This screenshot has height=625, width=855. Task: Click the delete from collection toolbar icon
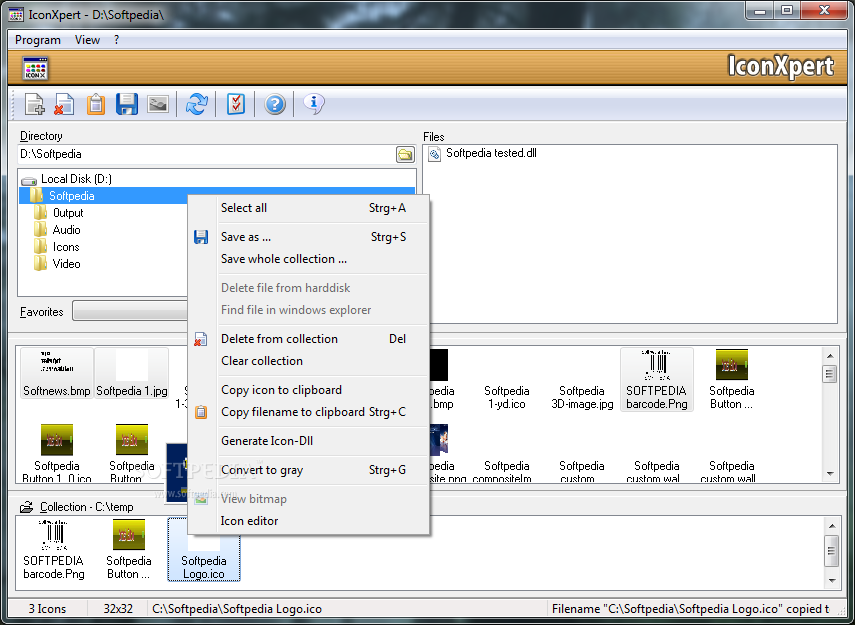[x=64, y=104]
